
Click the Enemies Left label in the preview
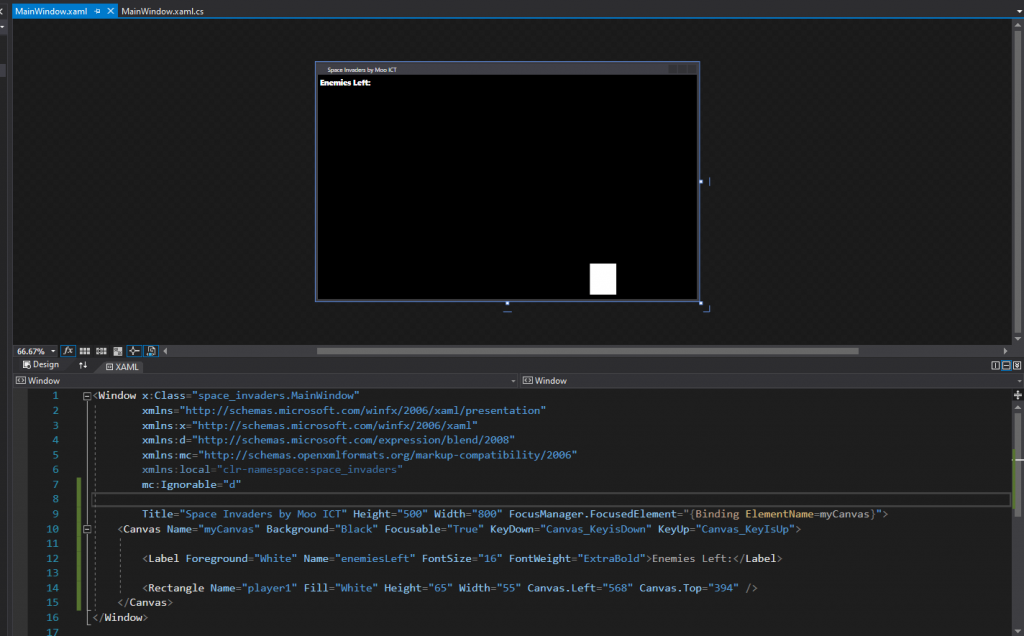click(345, 81)
